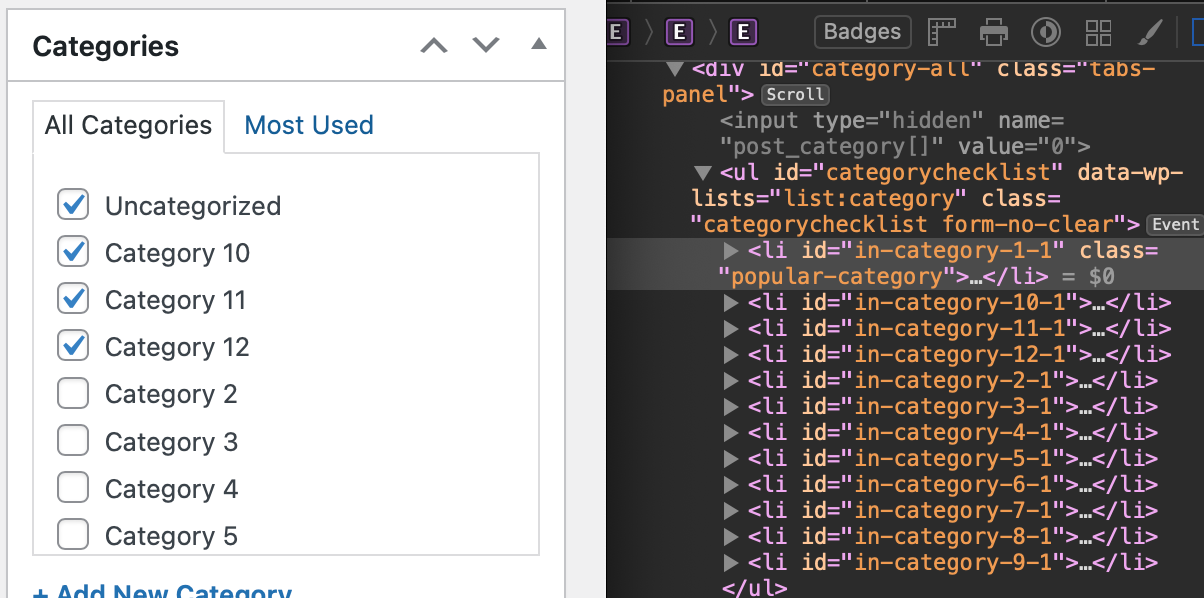Select the paintbrush styles icon
This screenshot has height=598, width=1204.
tap(1150, 32)
